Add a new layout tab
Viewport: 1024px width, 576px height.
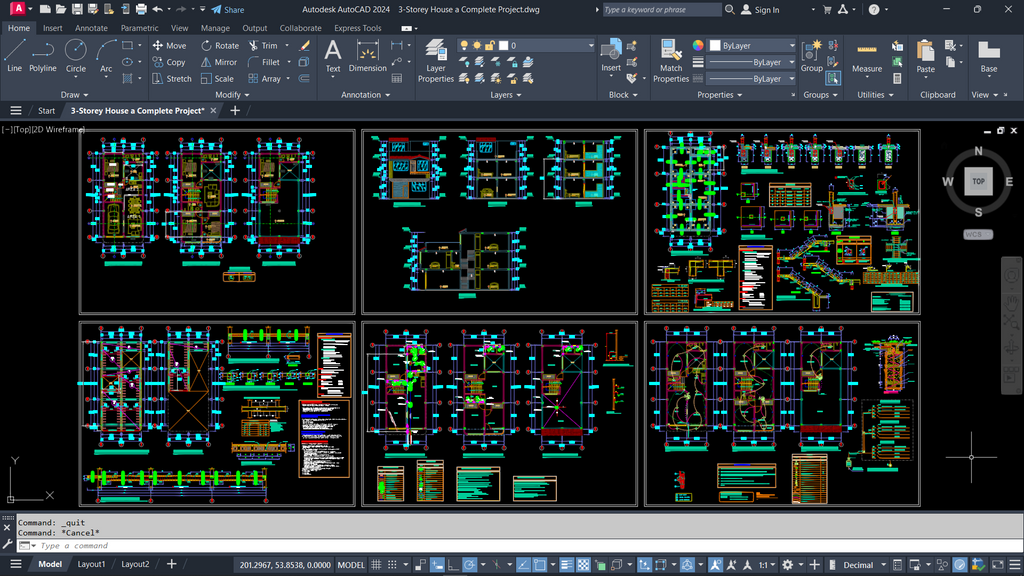pyautogui.click(x=171, y=564)
